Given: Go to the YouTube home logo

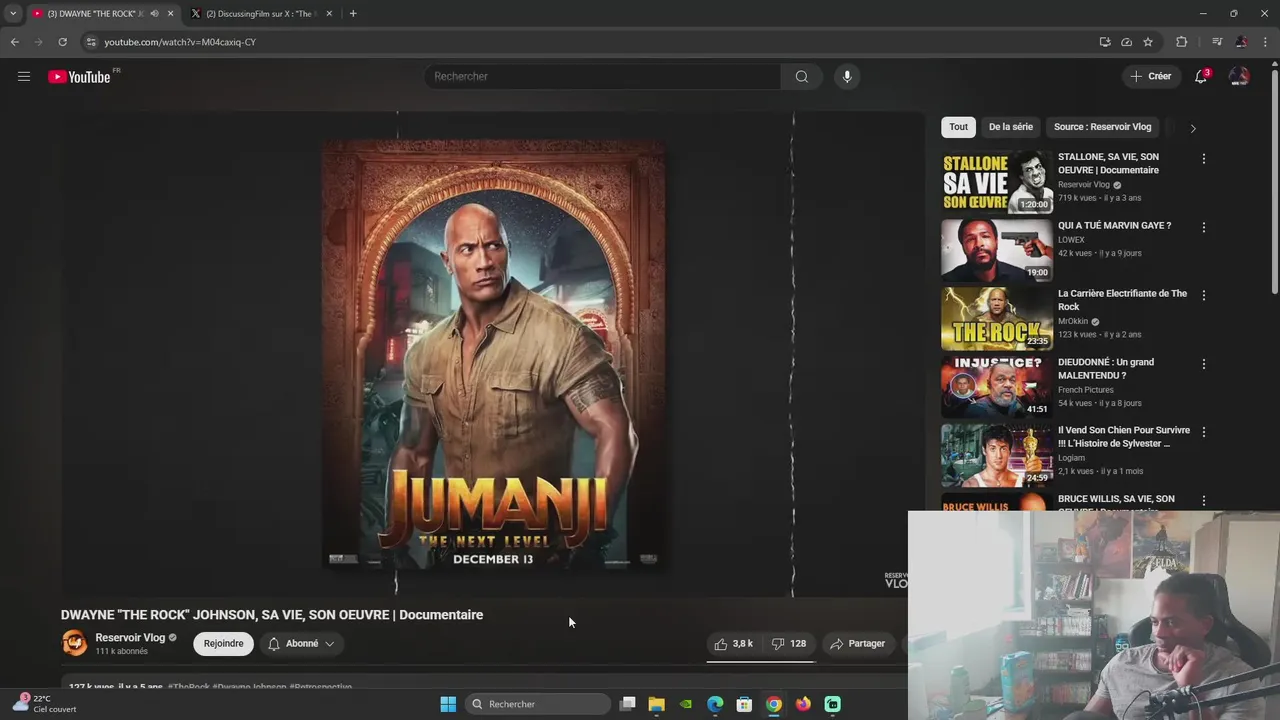Looking at the screenshot, I should coord(80,77).
